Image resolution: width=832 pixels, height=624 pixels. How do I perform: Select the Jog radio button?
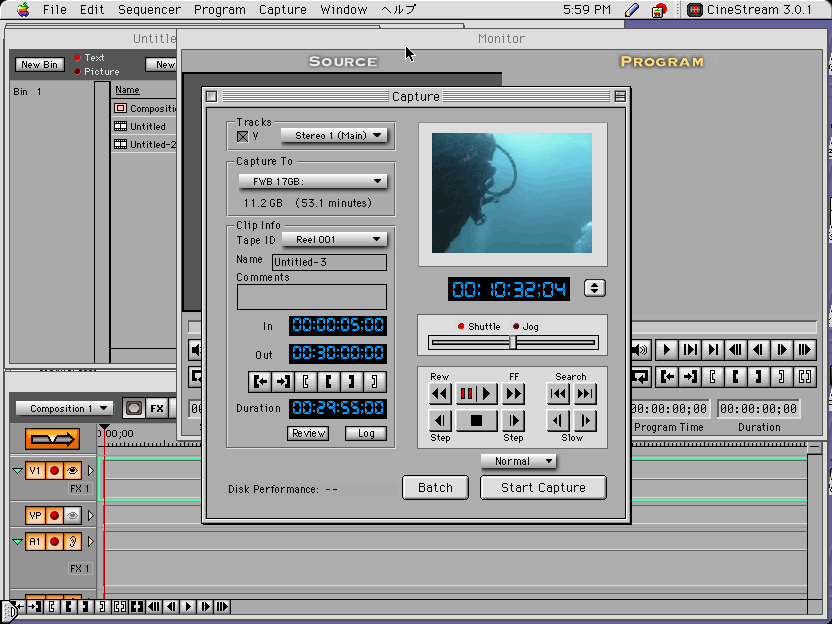tap(516, 327)
